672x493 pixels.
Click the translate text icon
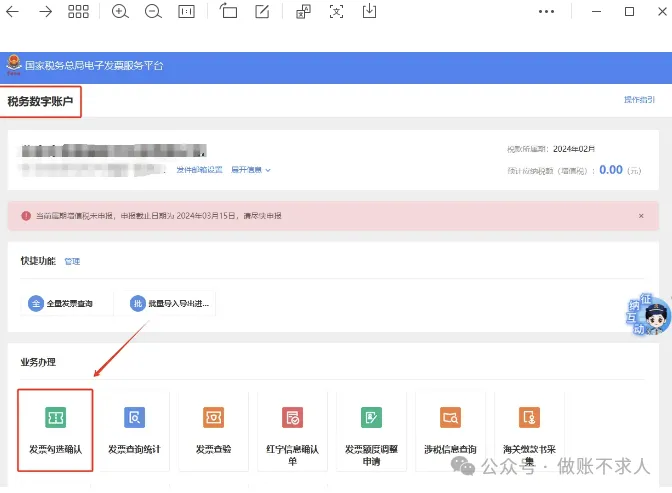(x=303, y=12)
